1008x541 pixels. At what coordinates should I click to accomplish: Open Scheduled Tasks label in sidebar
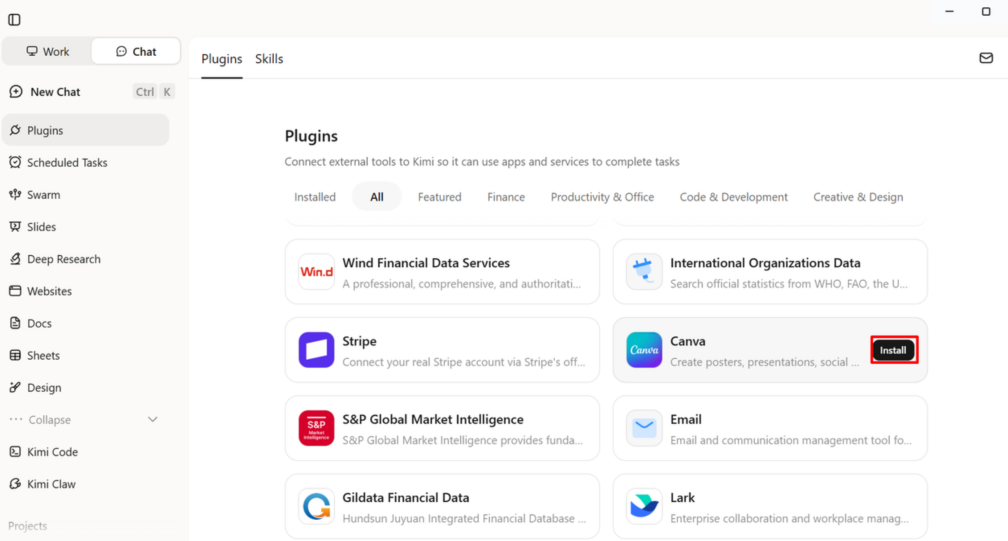pyautogui.click(x=67, y=163)
